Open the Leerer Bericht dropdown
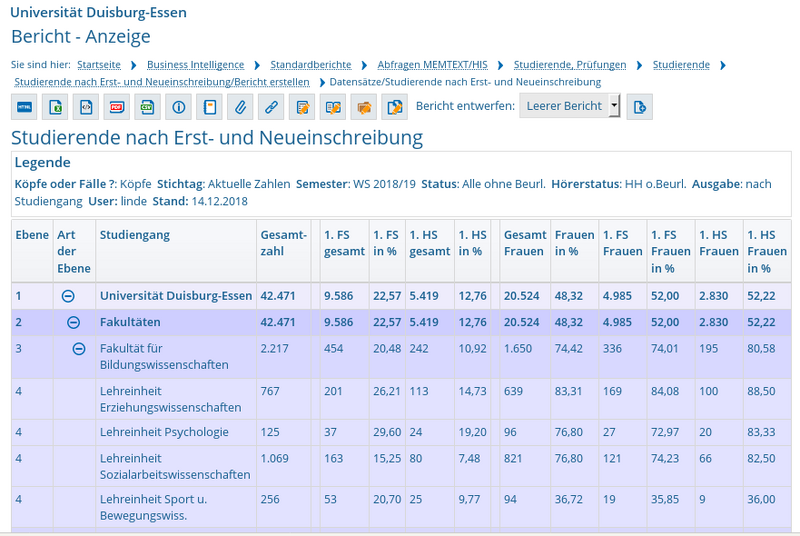This screenshot has width=800, height=536. [570, 106]
